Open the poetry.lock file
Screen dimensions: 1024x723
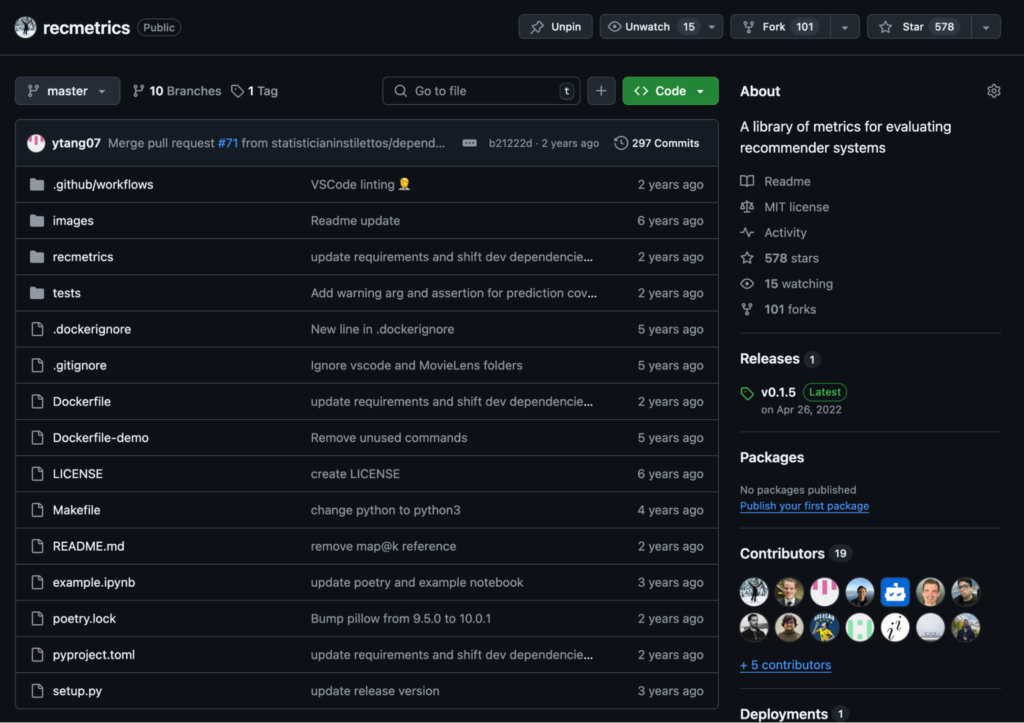(x=84, y=619)
